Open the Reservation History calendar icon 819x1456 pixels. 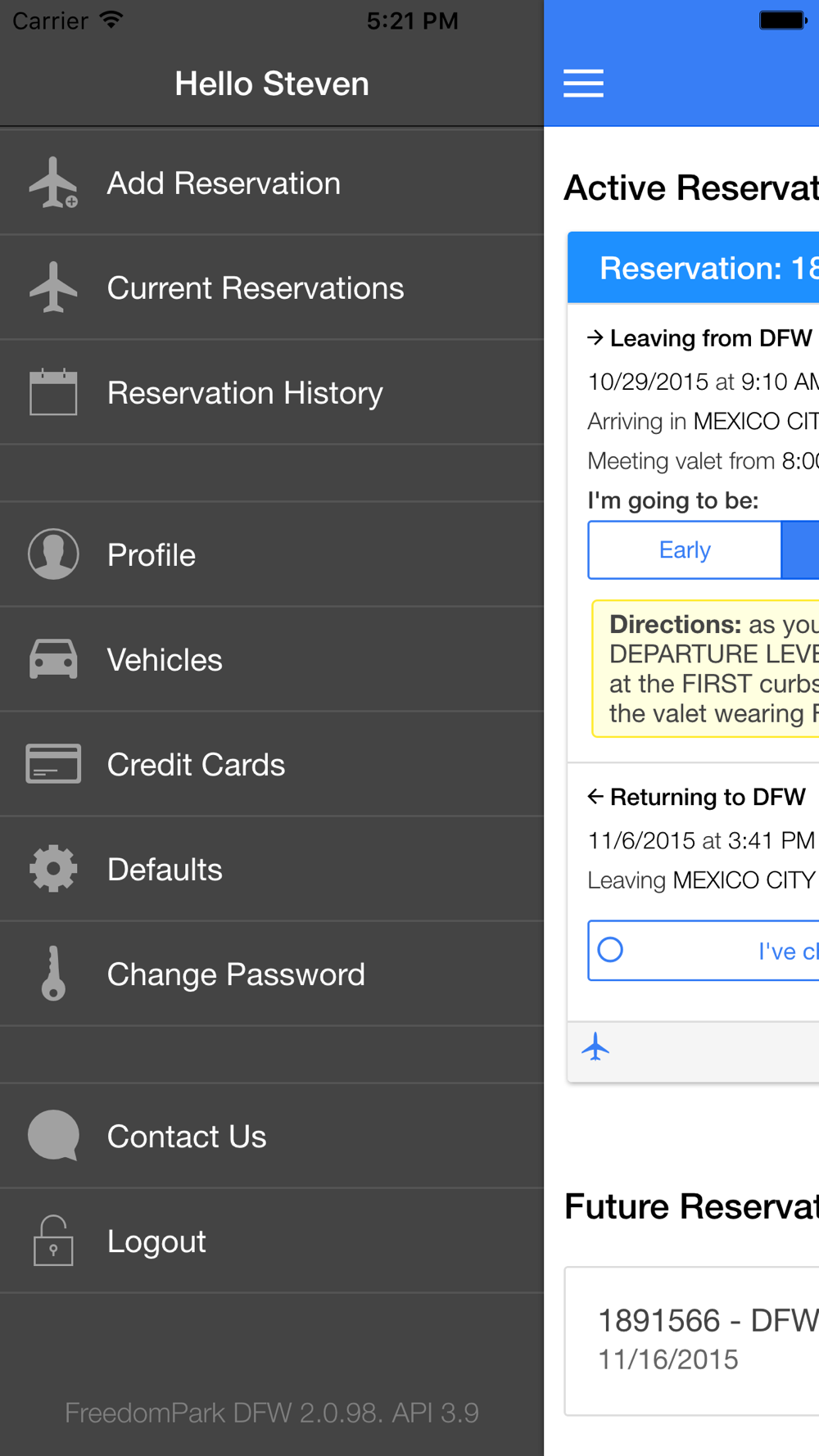[x=54, y=392]
